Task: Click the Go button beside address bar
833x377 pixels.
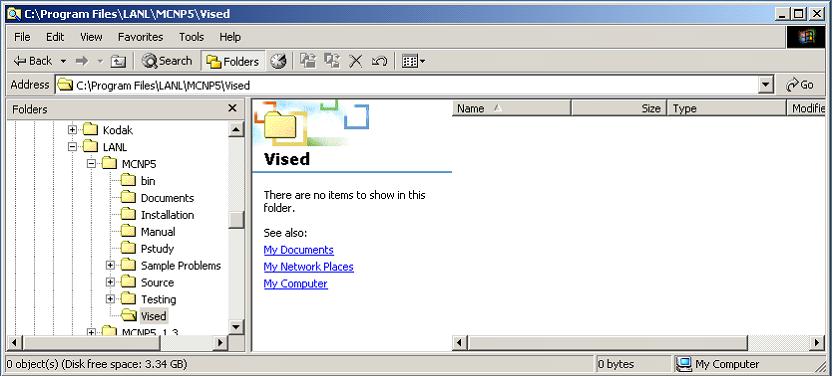Action: pos(800,85)
